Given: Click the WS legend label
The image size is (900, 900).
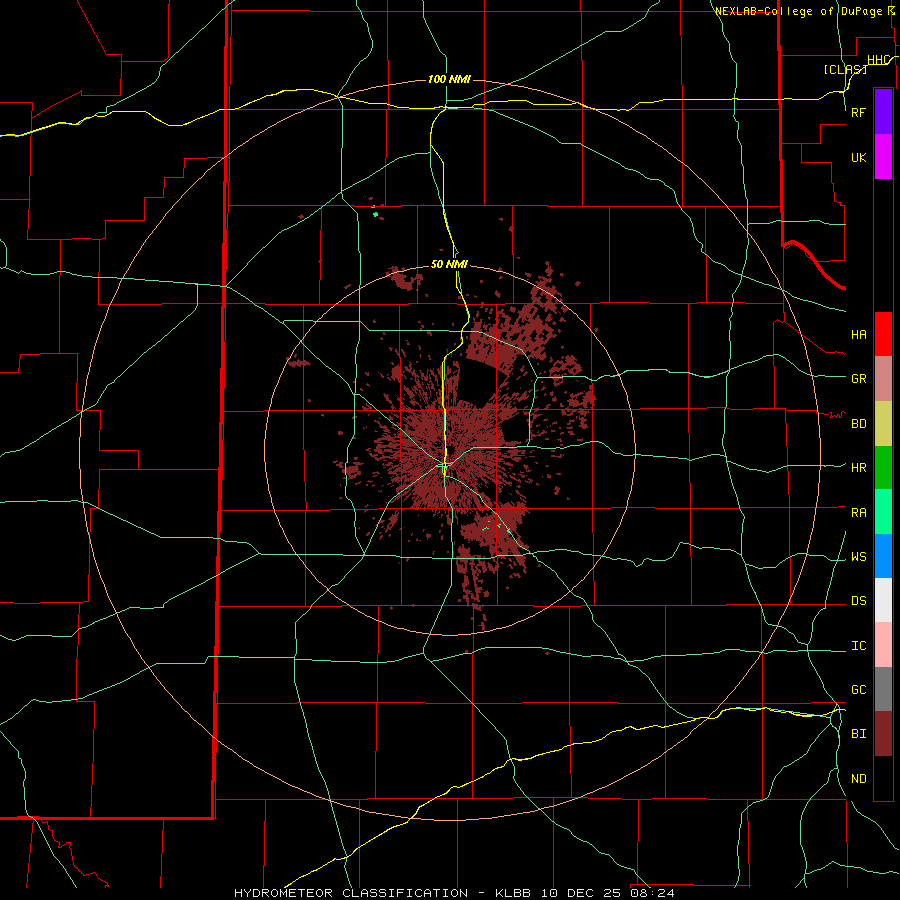Looking at the screenshot, I should pos(858,557).
